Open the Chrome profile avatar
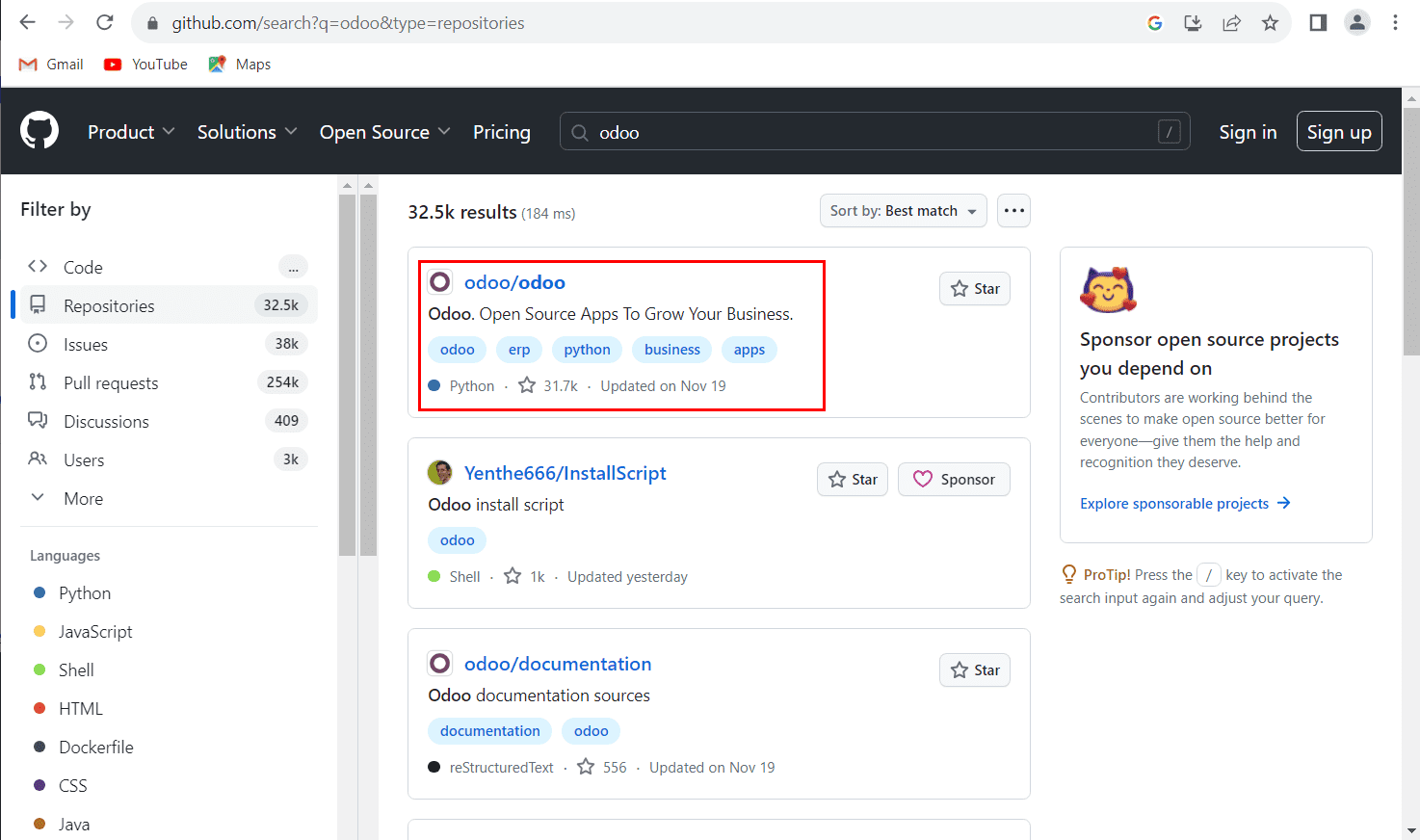Image resolution: width=1420 pixels, height=840 pixels. pos(1357,23)
